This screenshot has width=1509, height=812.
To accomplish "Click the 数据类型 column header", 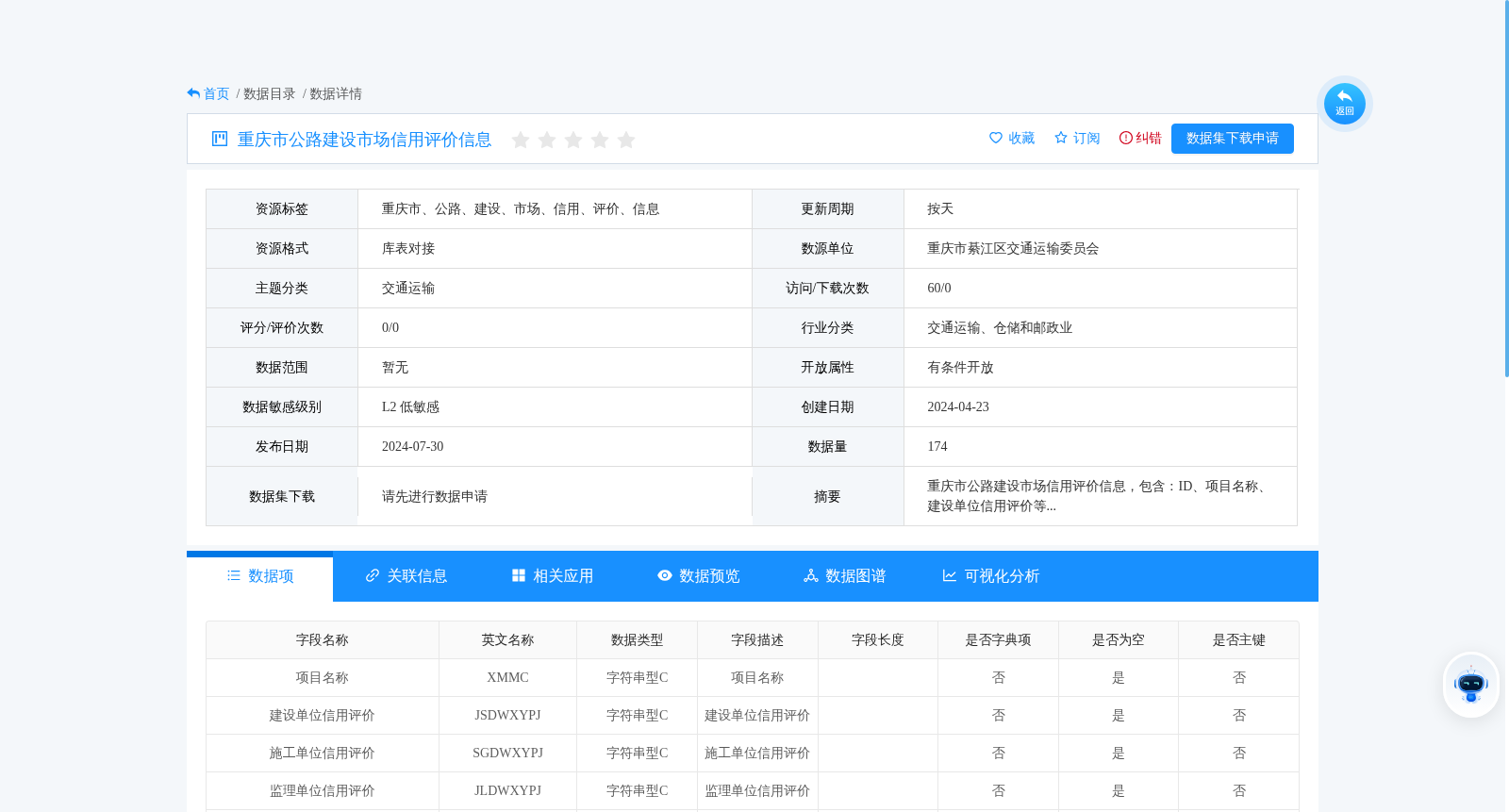I will pyautogui.click(x=638, y=640).
